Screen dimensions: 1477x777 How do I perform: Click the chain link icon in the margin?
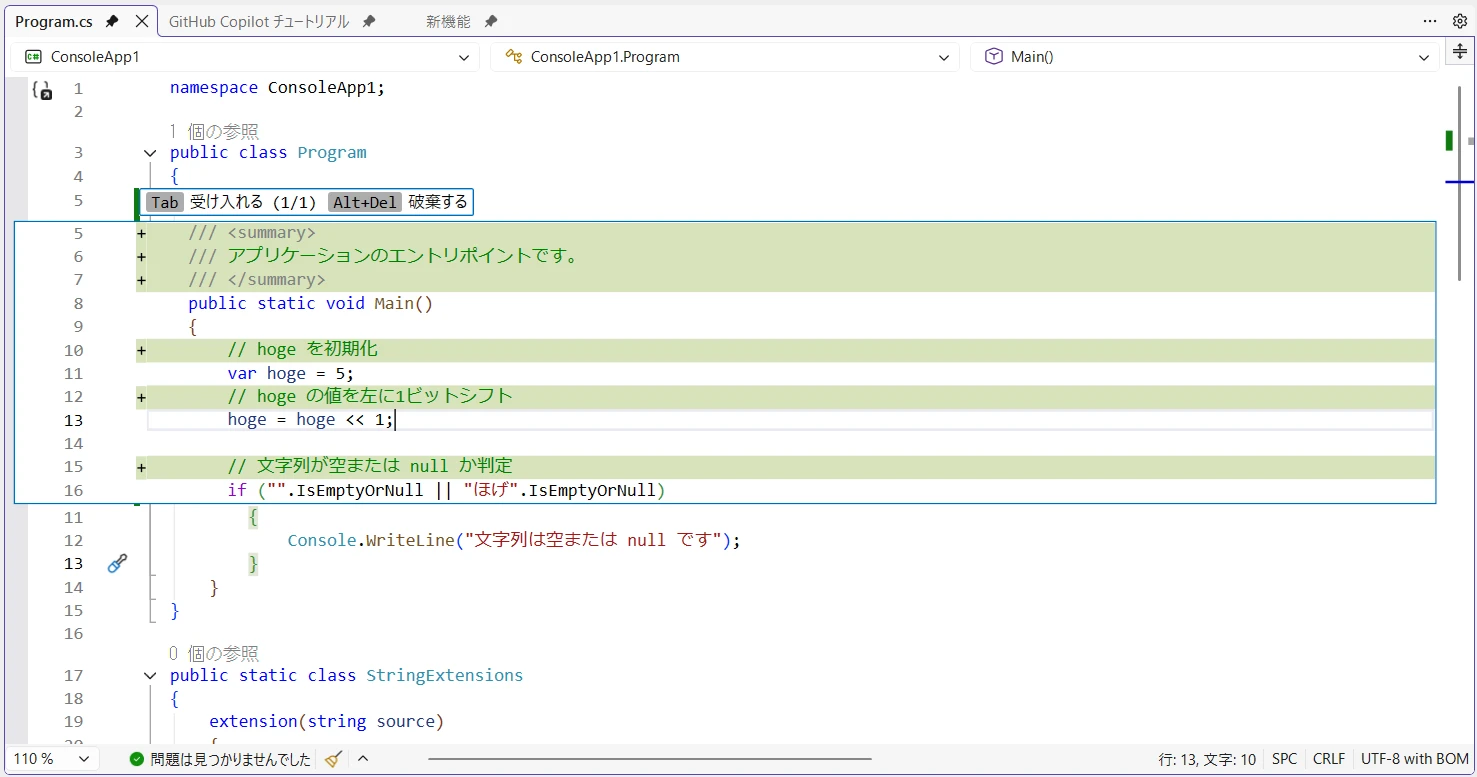pyautogui.click(x=117, y=564)
